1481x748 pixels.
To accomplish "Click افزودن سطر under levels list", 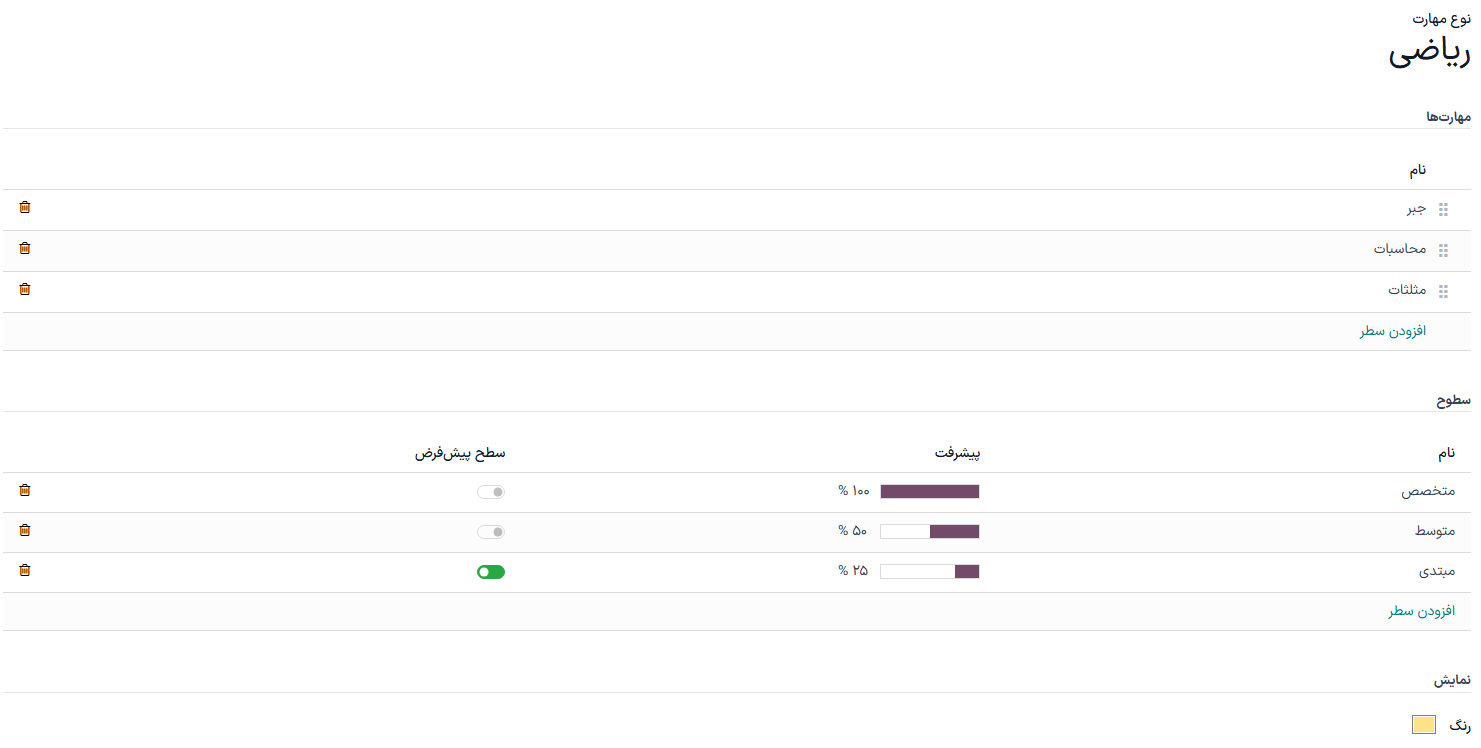I will (x=1421, y=611).
